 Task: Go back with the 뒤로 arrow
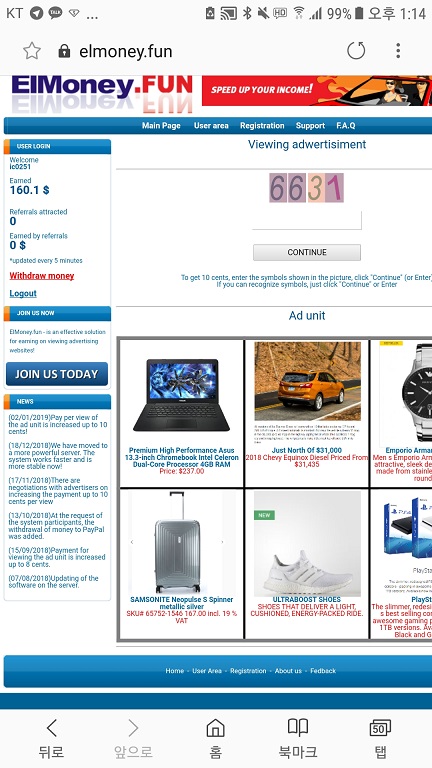(51, 728)
